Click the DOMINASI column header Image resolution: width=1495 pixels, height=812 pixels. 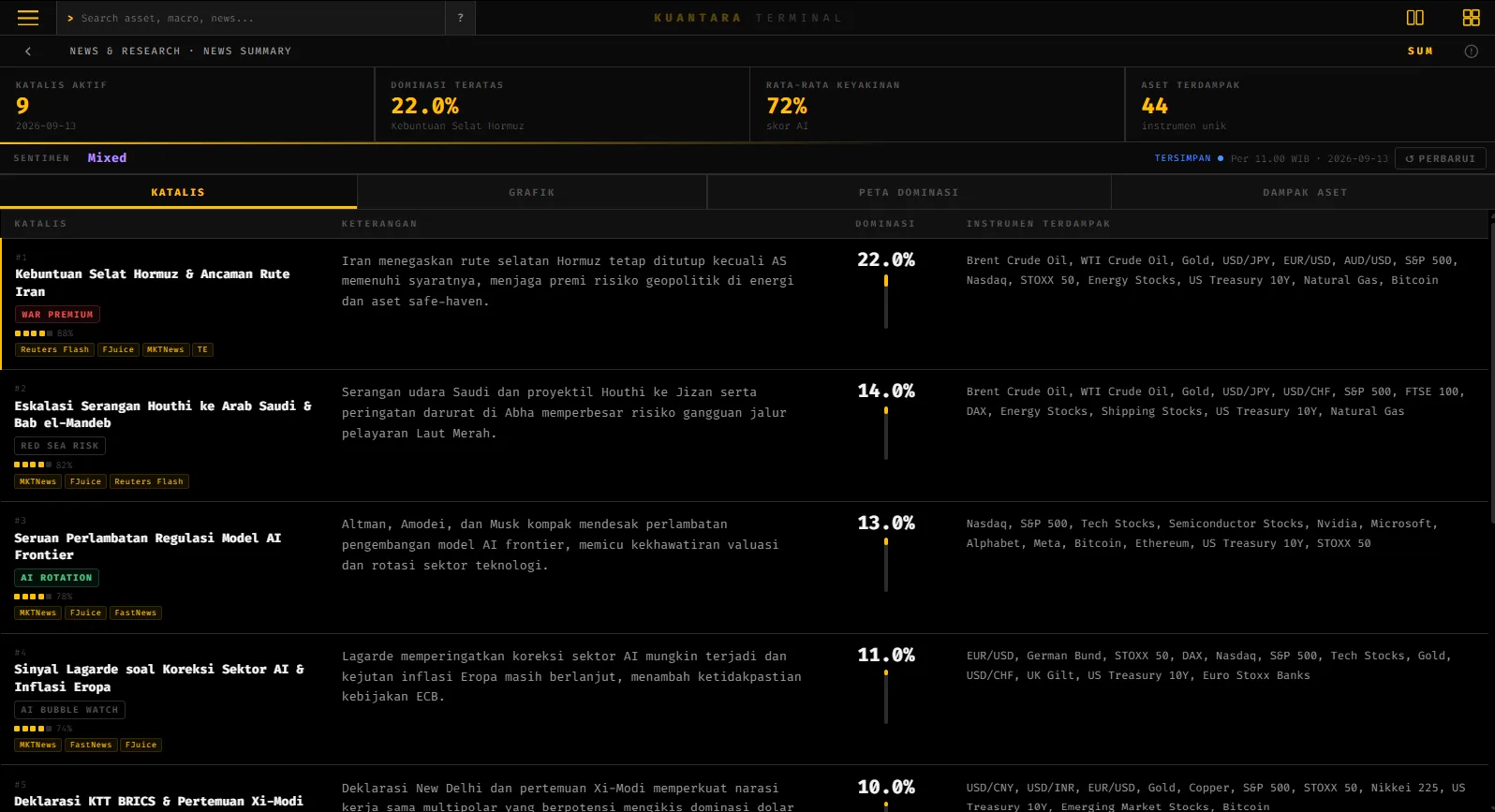(x=885, y=224)
